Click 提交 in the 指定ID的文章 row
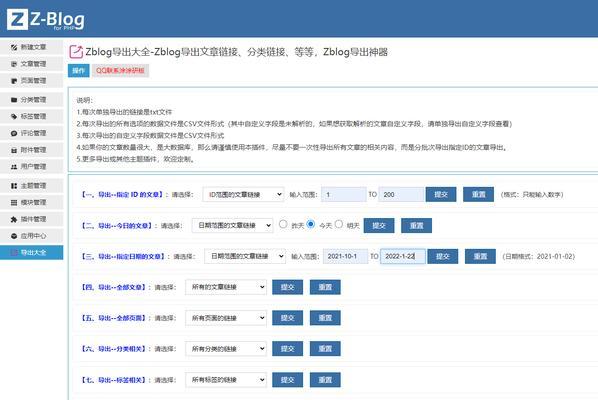598x400 pixels. tap(441, 194)
